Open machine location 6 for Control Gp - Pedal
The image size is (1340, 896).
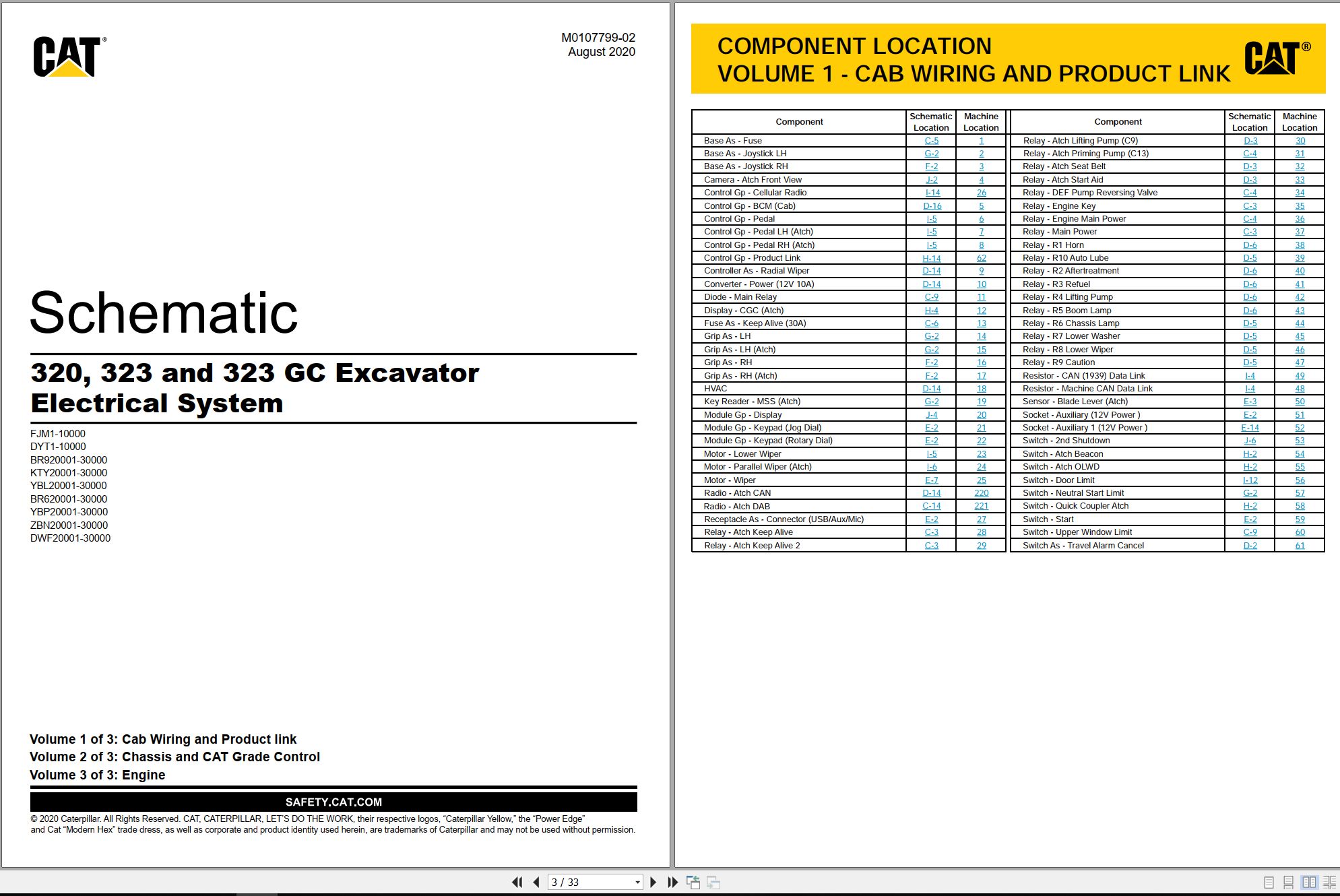coord(981,219)
